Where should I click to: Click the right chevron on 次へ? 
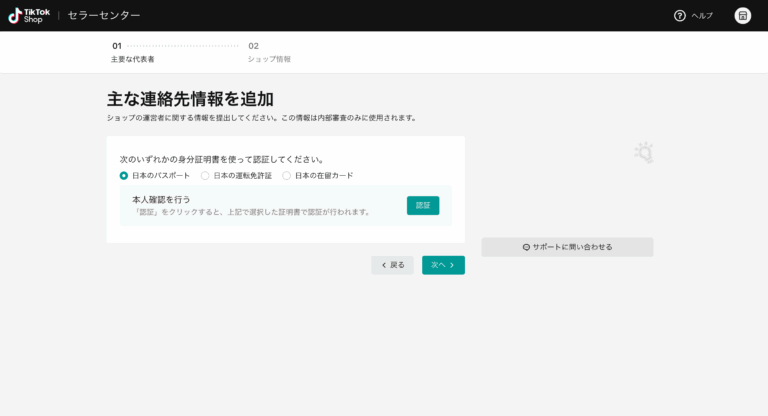tap(452, 265)
